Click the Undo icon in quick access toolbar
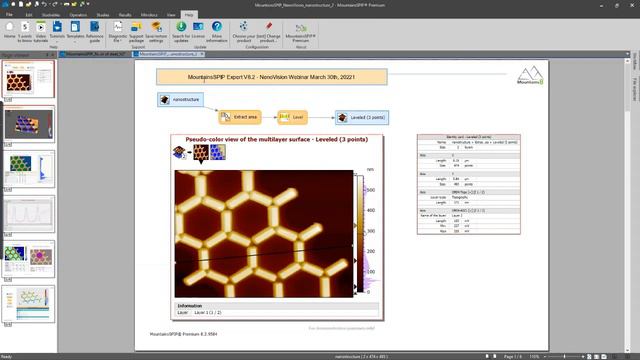Screen dimensions: 640x360 [44, 4]
